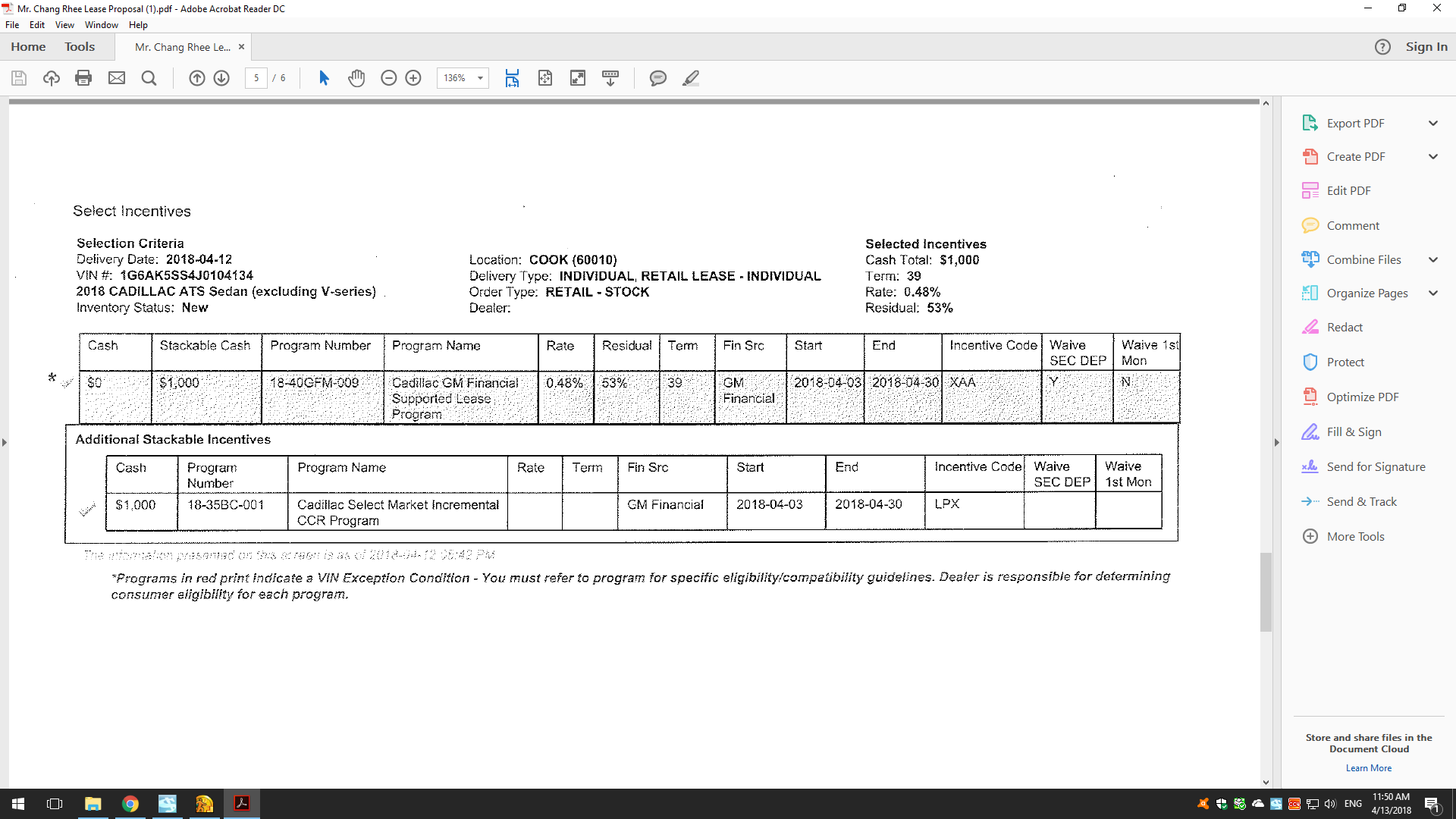Switch to the Home tab
Viewport: 1456px width, 819px height.
[x=28, y=47]
